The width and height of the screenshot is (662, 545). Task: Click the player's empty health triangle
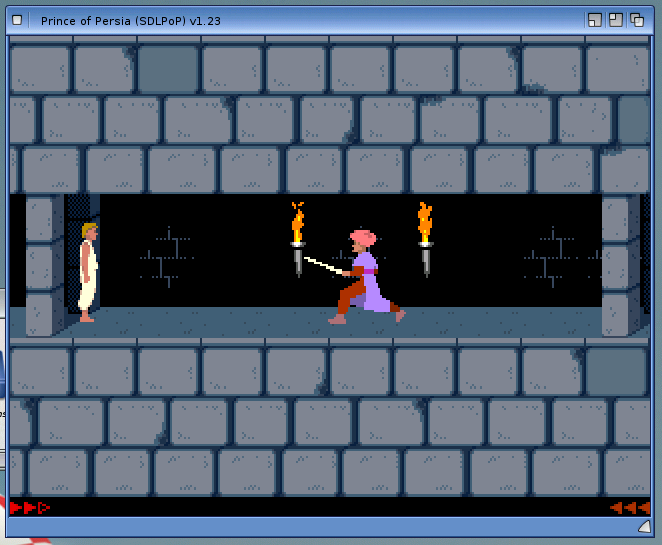[44, 508]
